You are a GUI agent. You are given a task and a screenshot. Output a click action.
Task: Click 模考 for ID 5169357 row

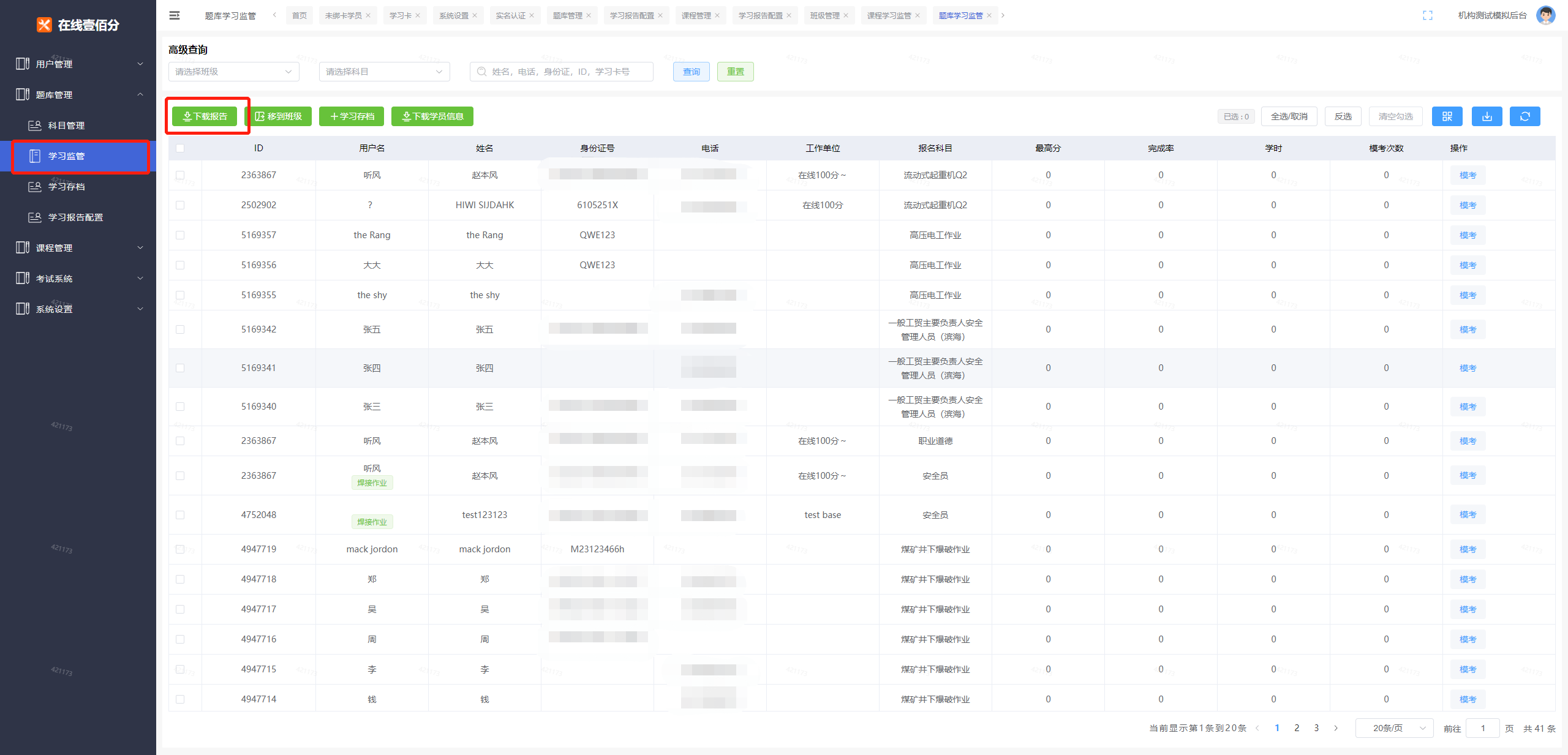[1468, 235]
